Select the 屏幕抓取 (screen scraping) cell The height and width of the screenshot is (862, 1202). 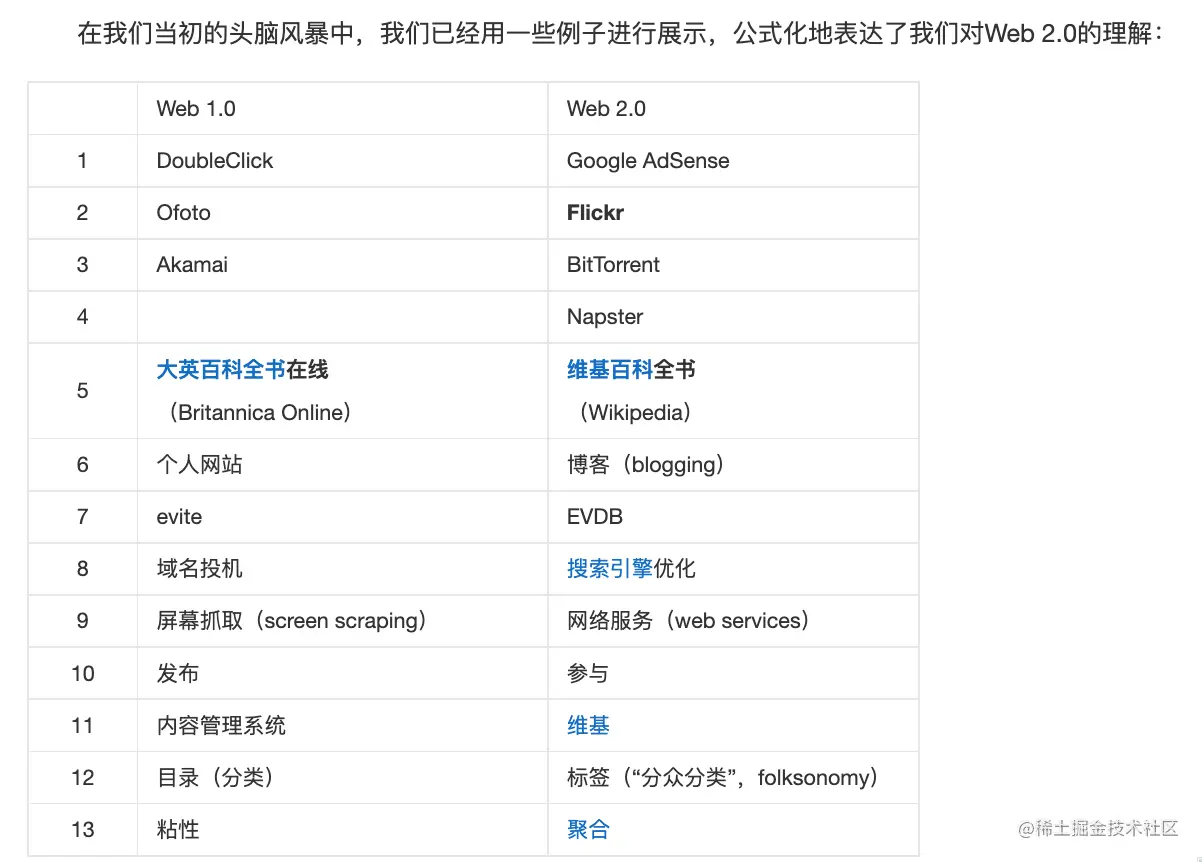(342, 621)
